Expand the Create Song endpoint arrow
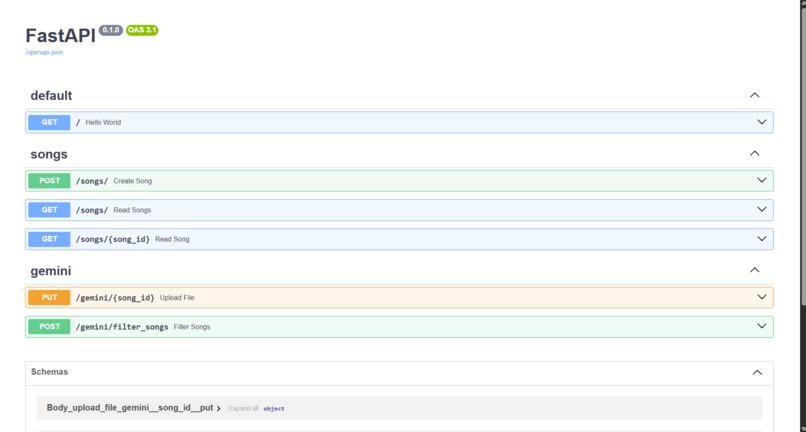The image size is (806, 432). 762,180
